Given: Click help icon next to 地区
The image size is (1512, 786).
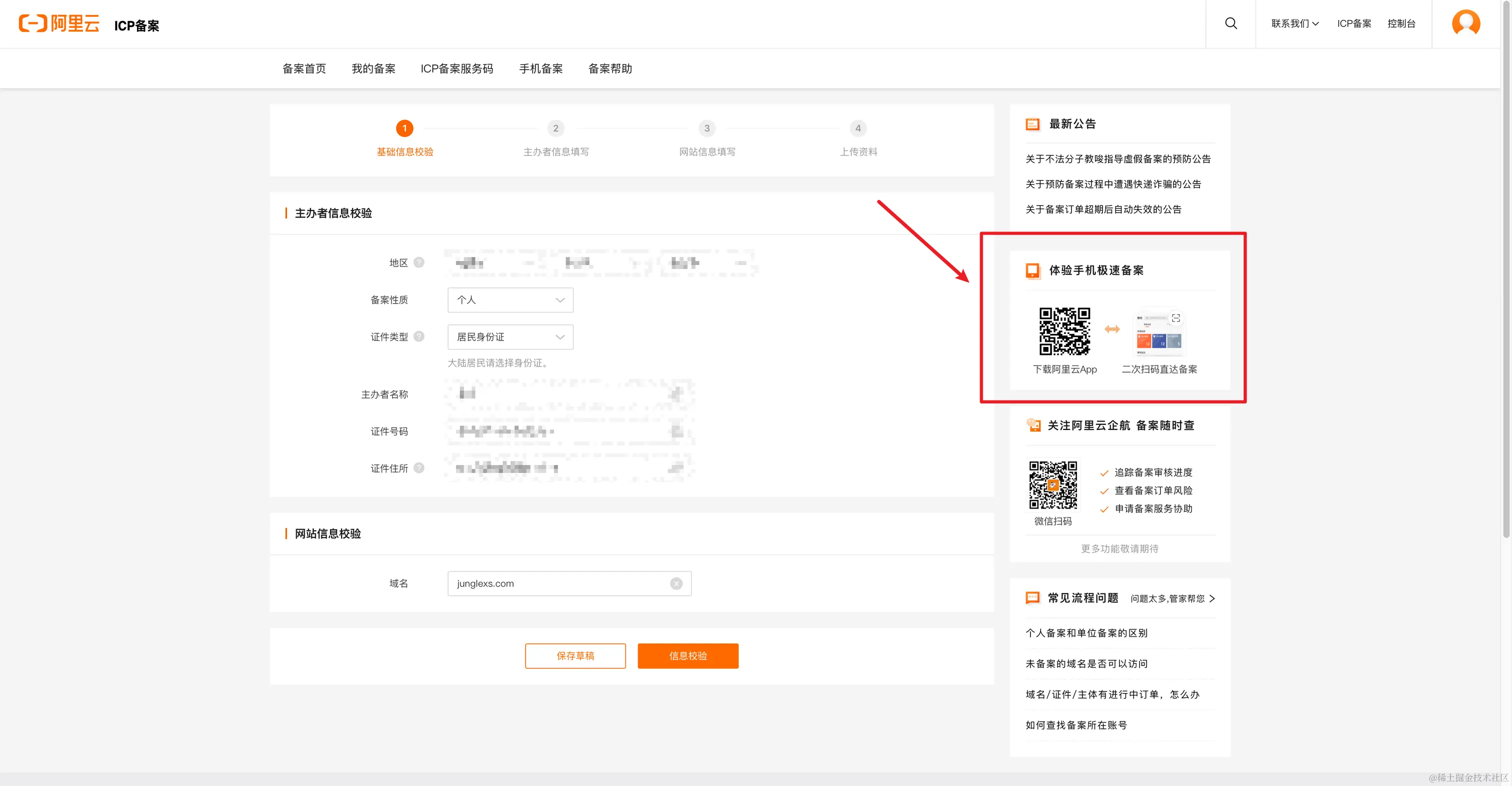Looking at the screenshot, I should (x=418, y=262).
